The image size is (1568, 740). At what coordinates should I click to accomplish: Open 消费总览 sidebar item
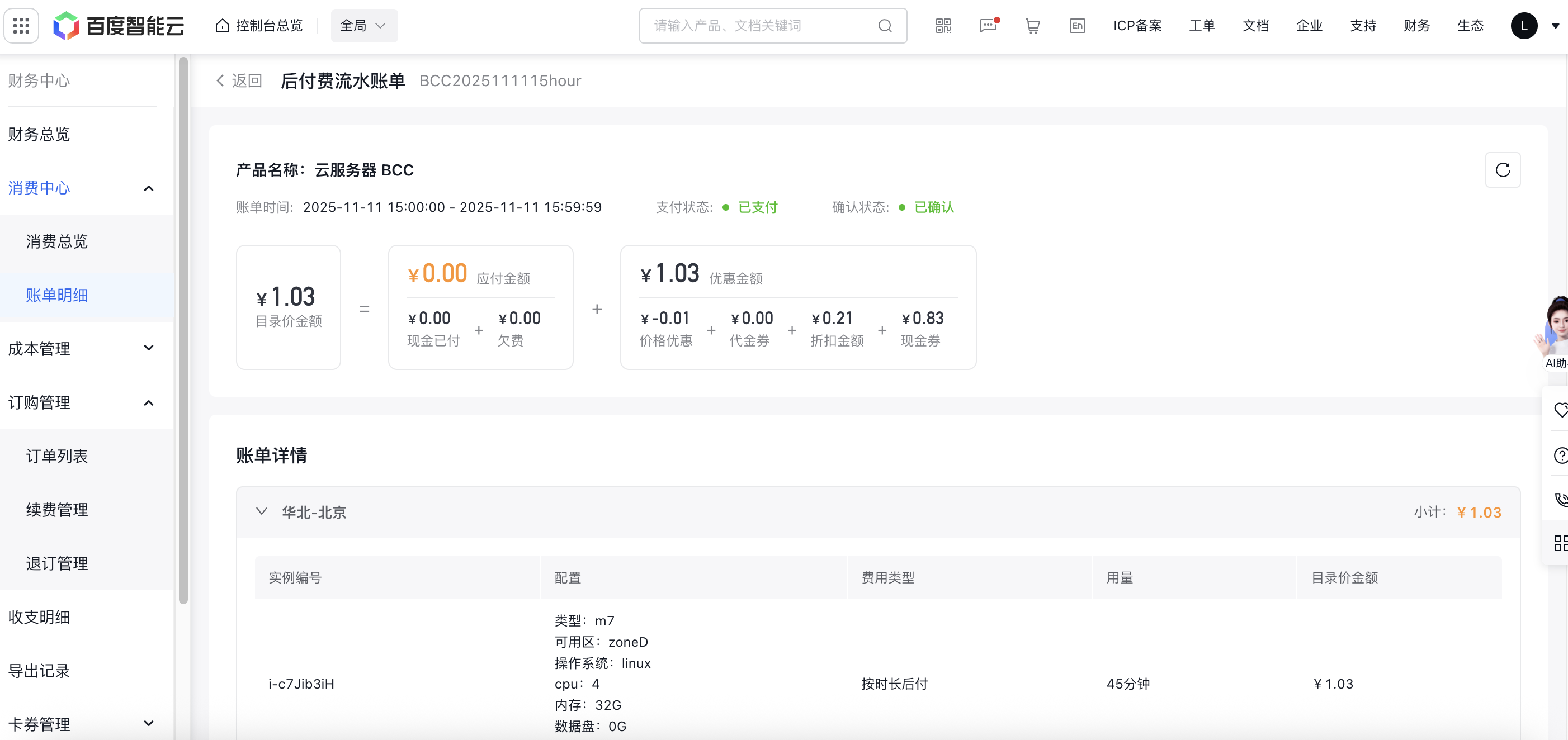(56, 241)
